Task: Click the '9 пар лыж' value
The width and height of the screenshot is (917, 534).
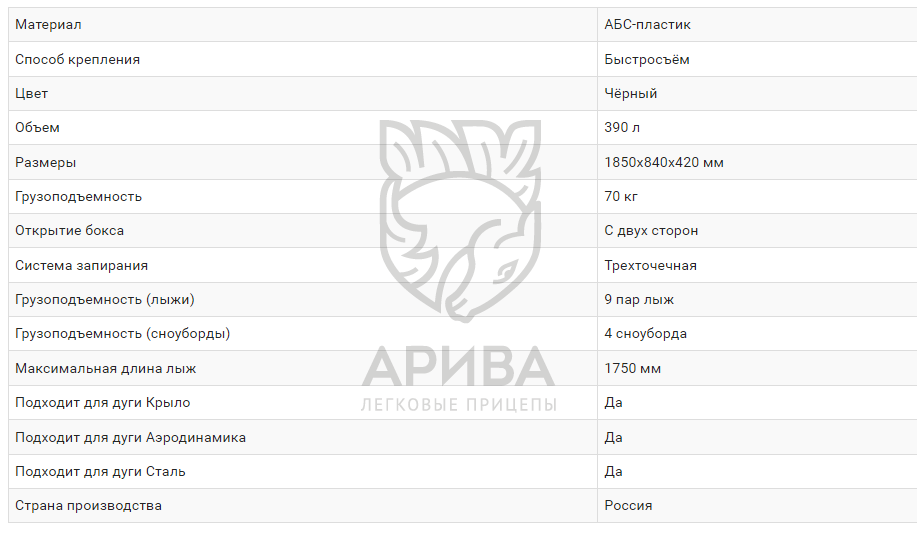Action: click(639, 299)
